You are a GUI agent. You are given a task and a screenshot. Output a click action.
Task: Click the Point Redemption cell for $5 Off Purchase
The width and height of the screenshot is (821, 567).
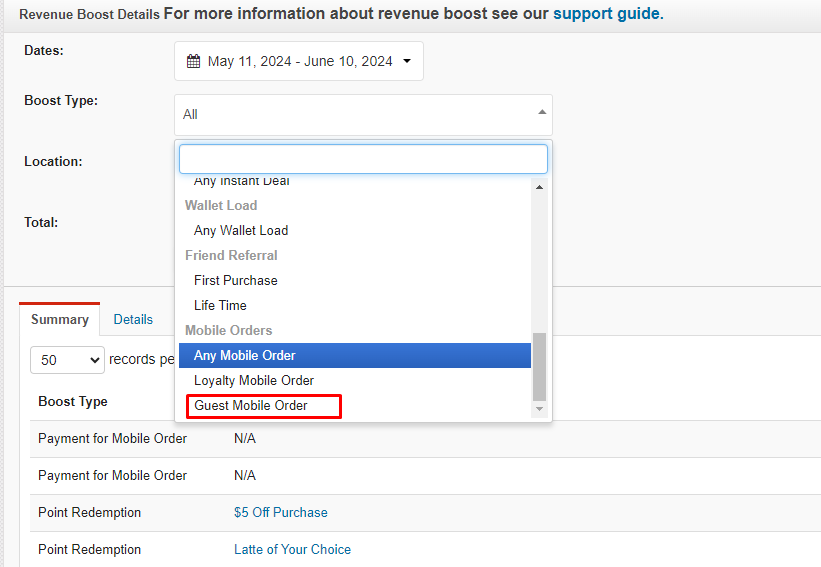pos(90,512)
